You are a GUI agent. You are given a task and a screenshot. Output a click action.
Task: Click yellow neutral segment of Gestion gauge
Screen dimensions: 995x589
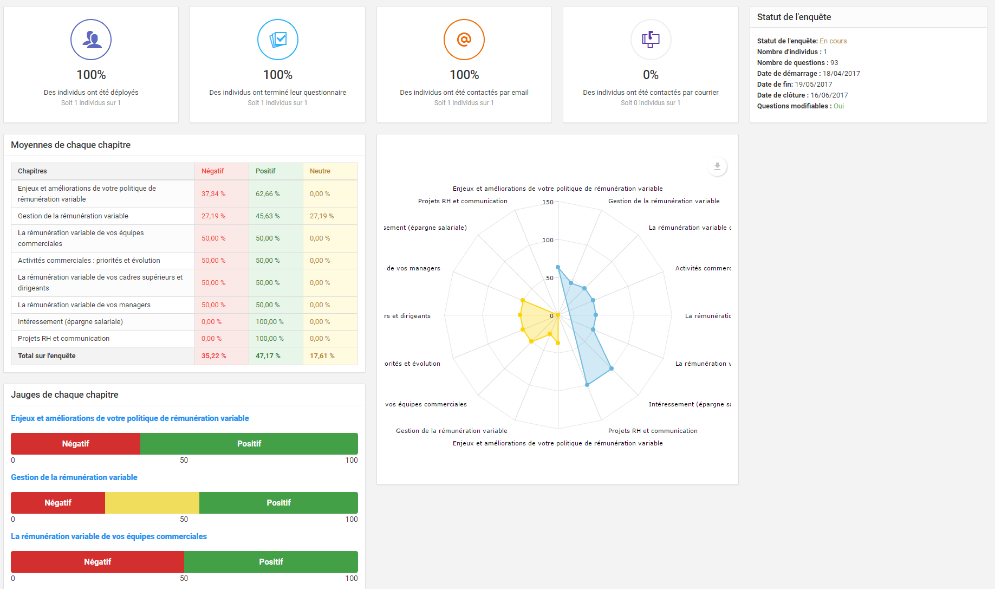(152, 502)
